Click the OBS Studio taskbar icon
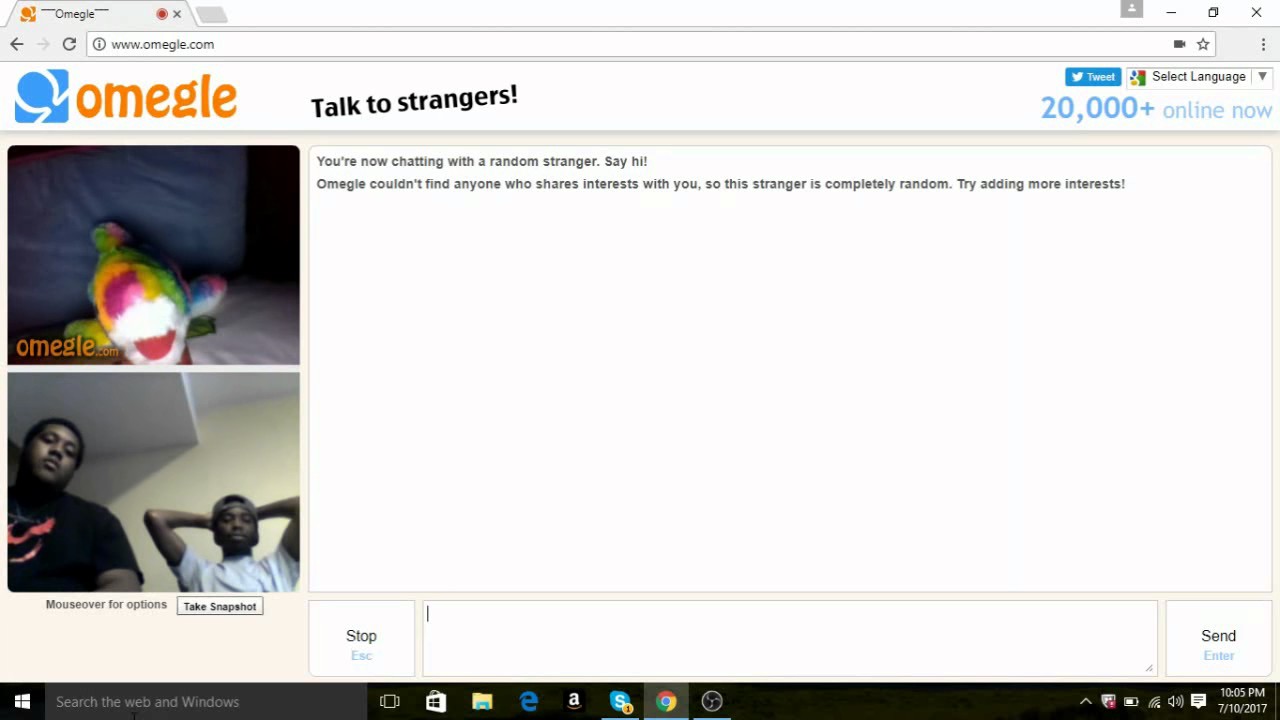The image size is (1280, 720). pos(712,702)
